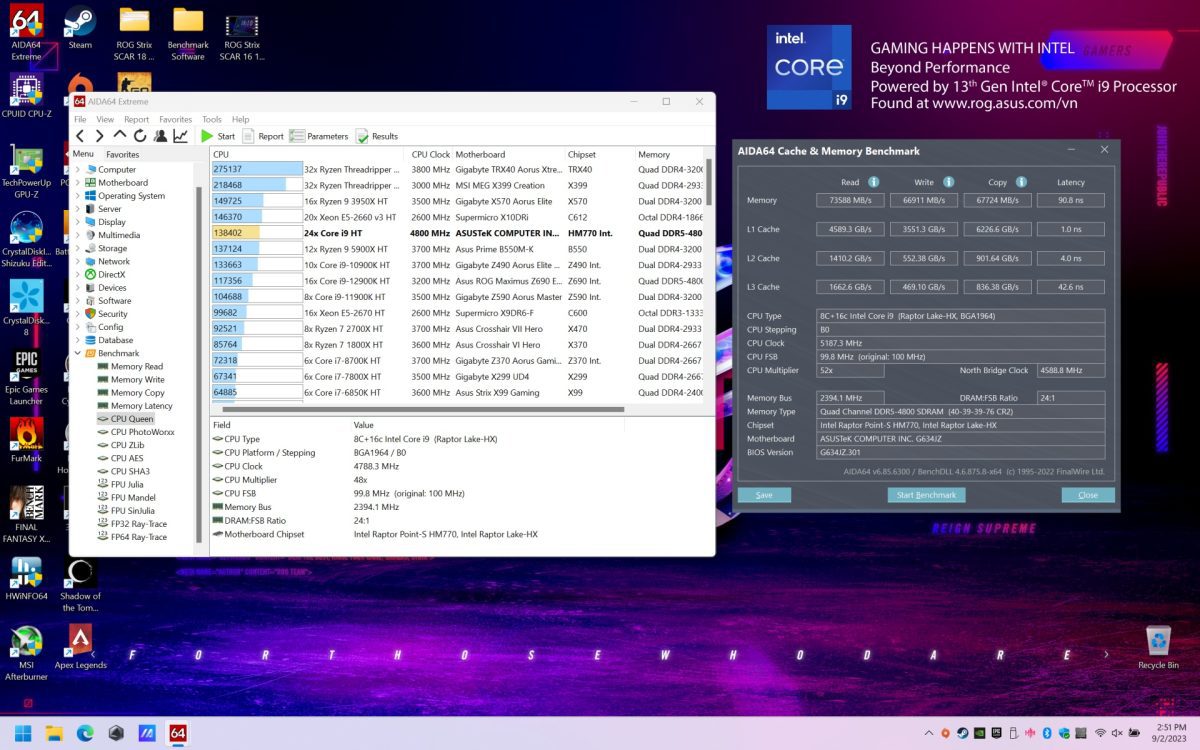The width and height of the screenshot is (1200, 750).
Task: Select DirectX in the sidebar tree
Action: [106, 274]
